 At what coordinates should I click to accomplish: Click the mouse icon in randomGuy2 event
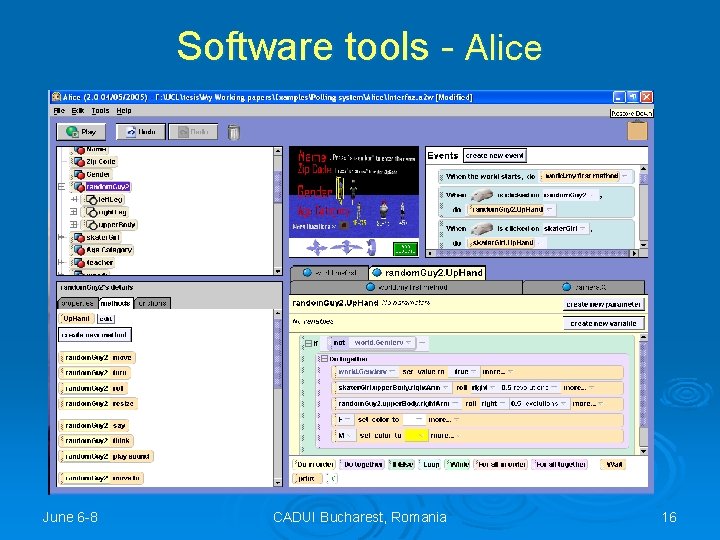[482, 195]
